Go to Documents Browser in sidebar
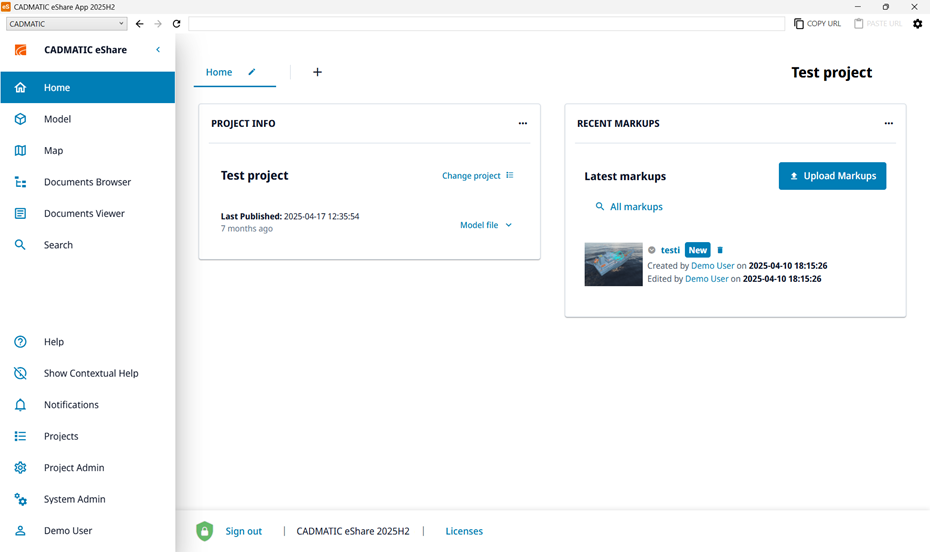 87,182
